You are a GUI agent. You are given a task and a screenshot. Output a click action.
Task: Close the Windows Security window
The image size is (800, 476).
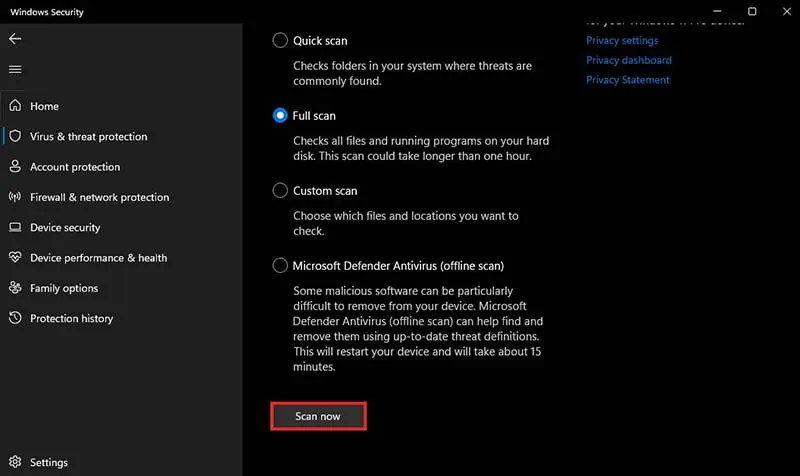(x=787, y=11)
